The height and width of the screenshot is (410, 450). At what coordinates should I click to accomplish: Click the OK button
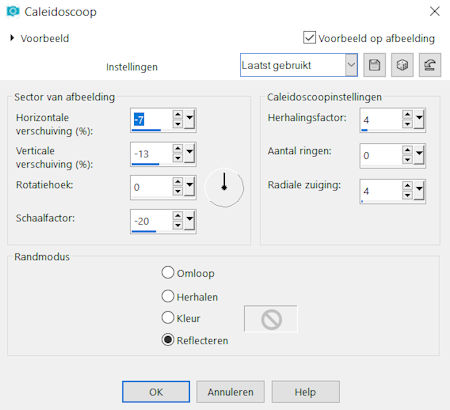point(156,392)
